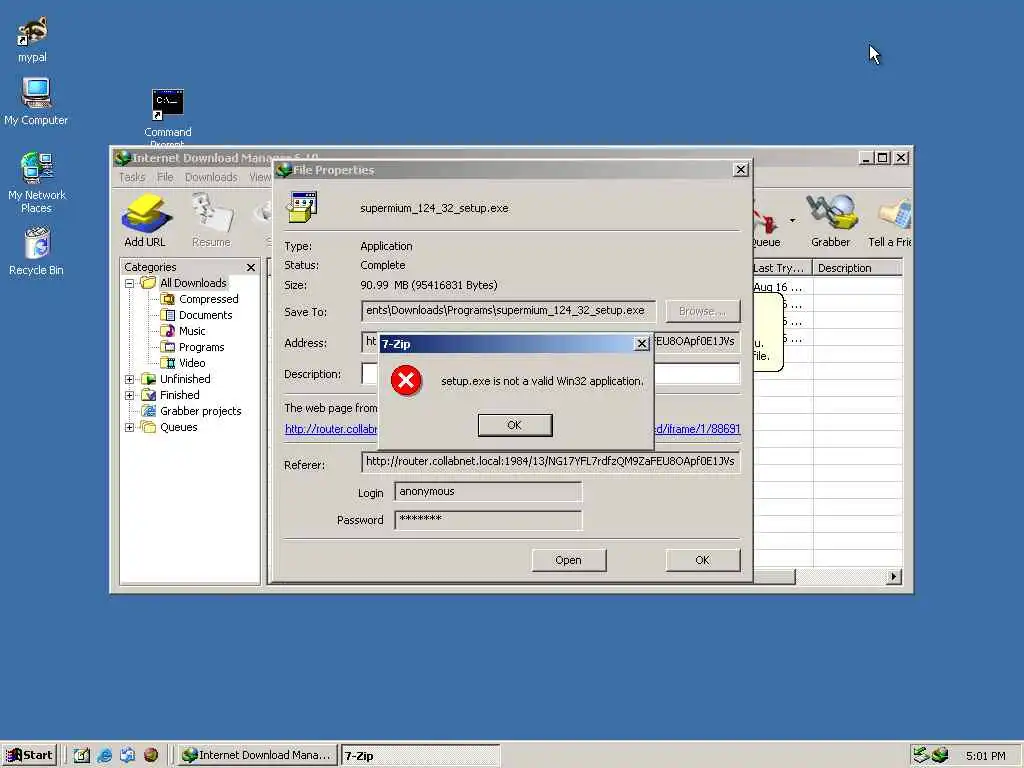Open the Queue dropdown arrow in toolbar

pos(792,221)
